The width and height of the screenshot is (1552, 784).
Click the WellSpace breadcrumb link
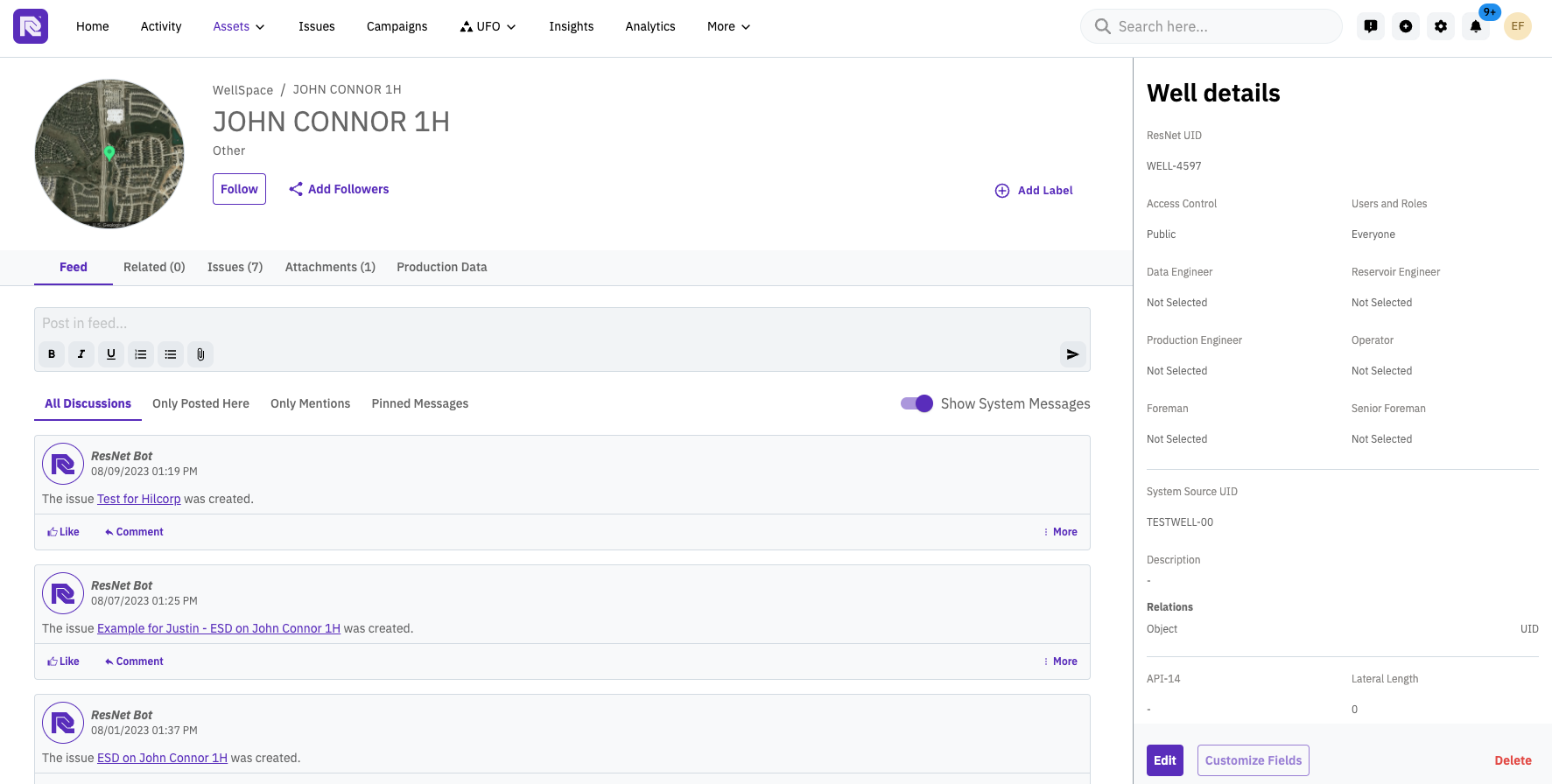pos(243,89)
